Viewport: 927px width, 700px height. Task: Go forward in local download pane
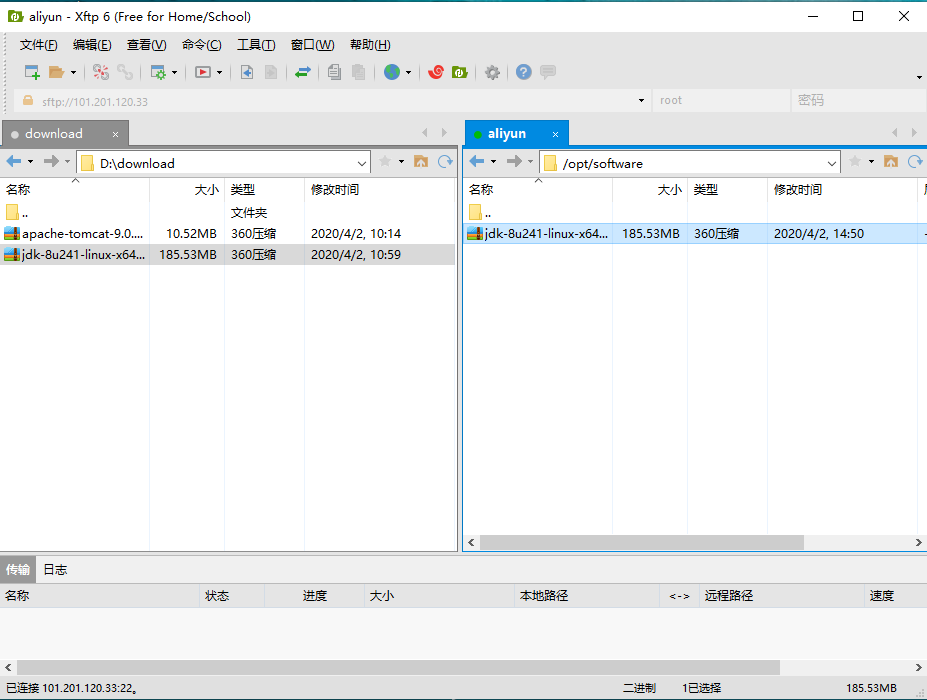51,161
